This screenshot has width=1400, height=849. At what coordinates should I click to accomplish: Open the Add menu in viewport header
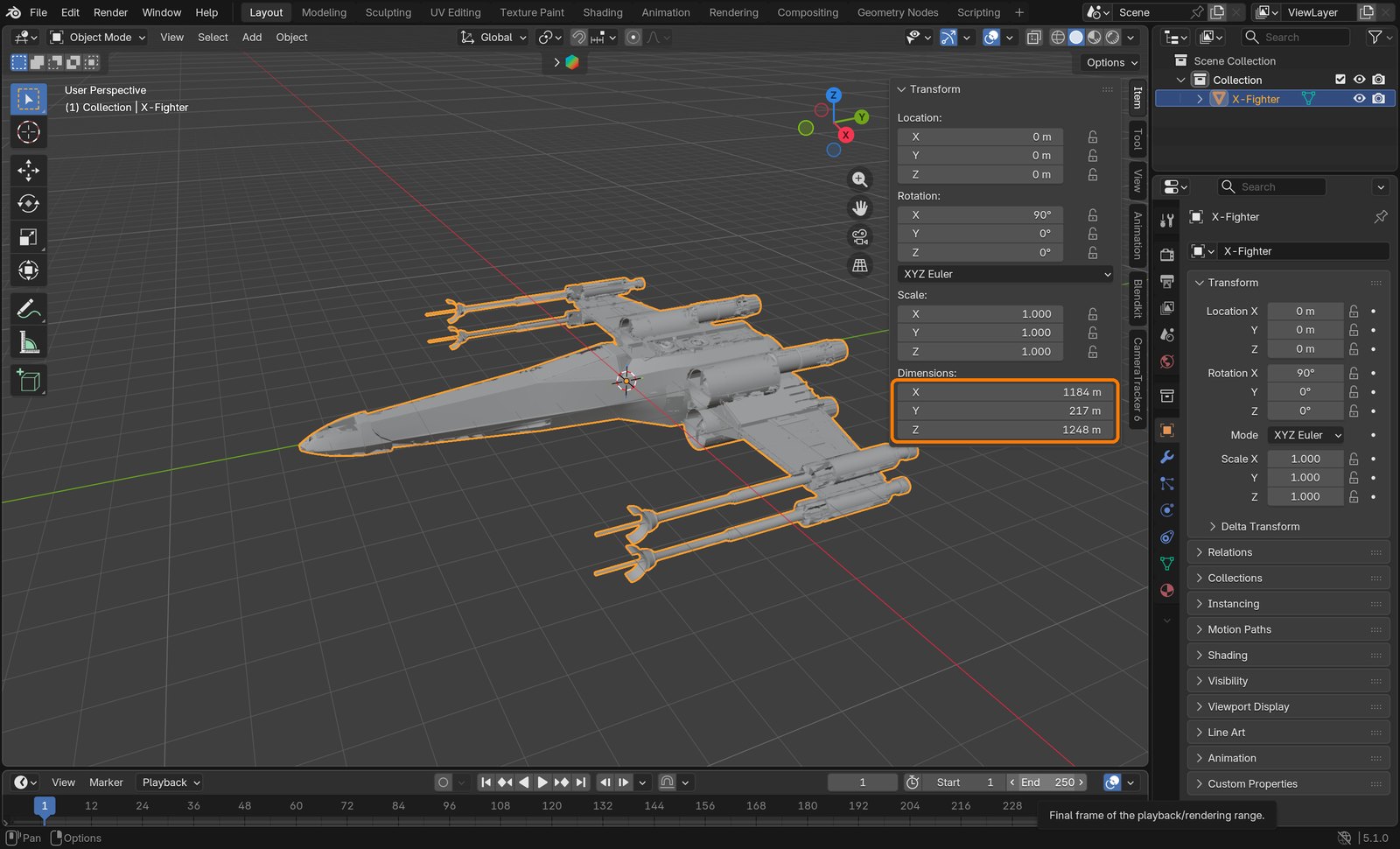pyautogui.click(x=252, y=37)
